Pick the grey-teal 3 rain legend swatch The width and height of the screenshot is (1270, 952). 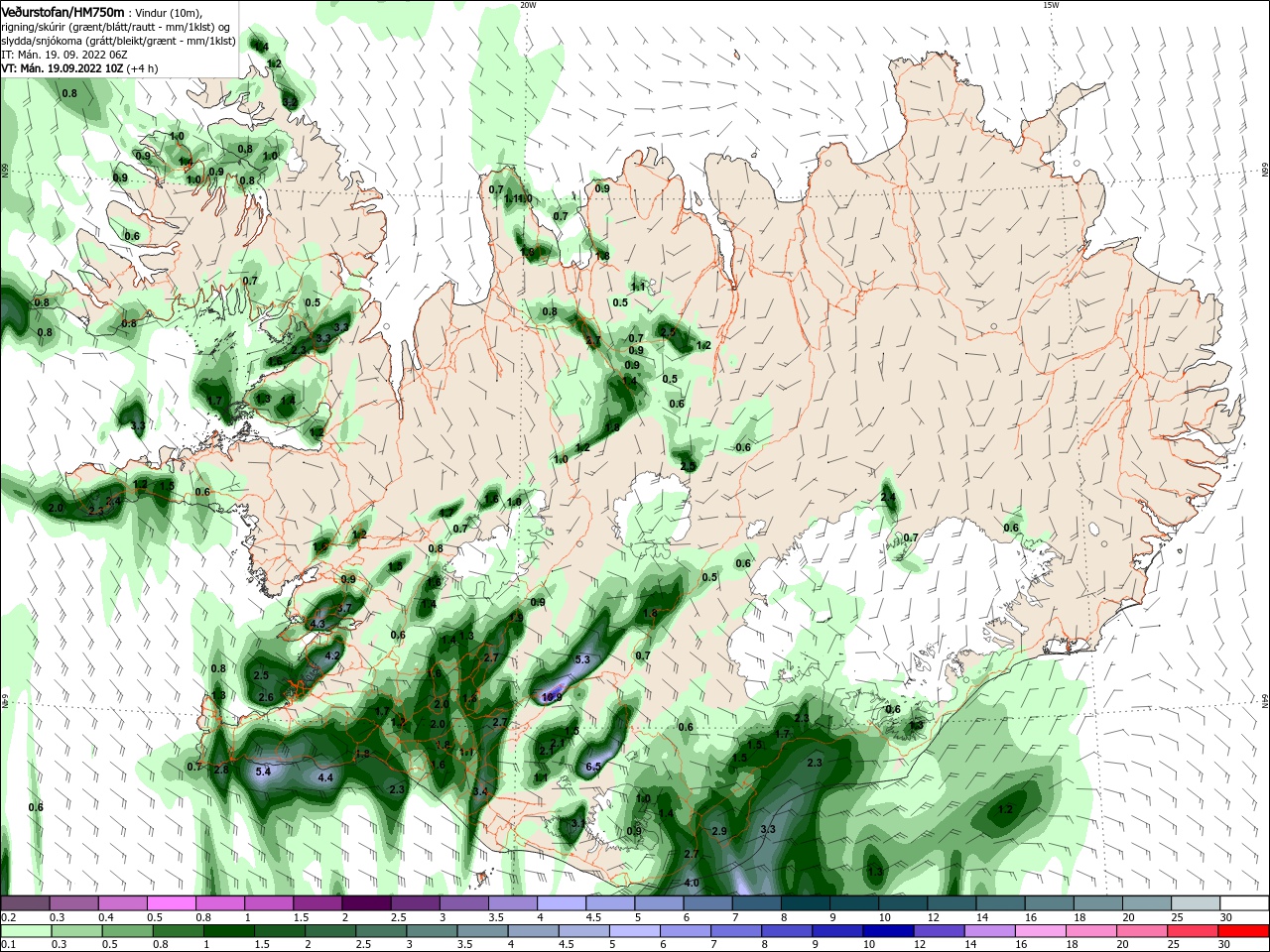(433, 931)
